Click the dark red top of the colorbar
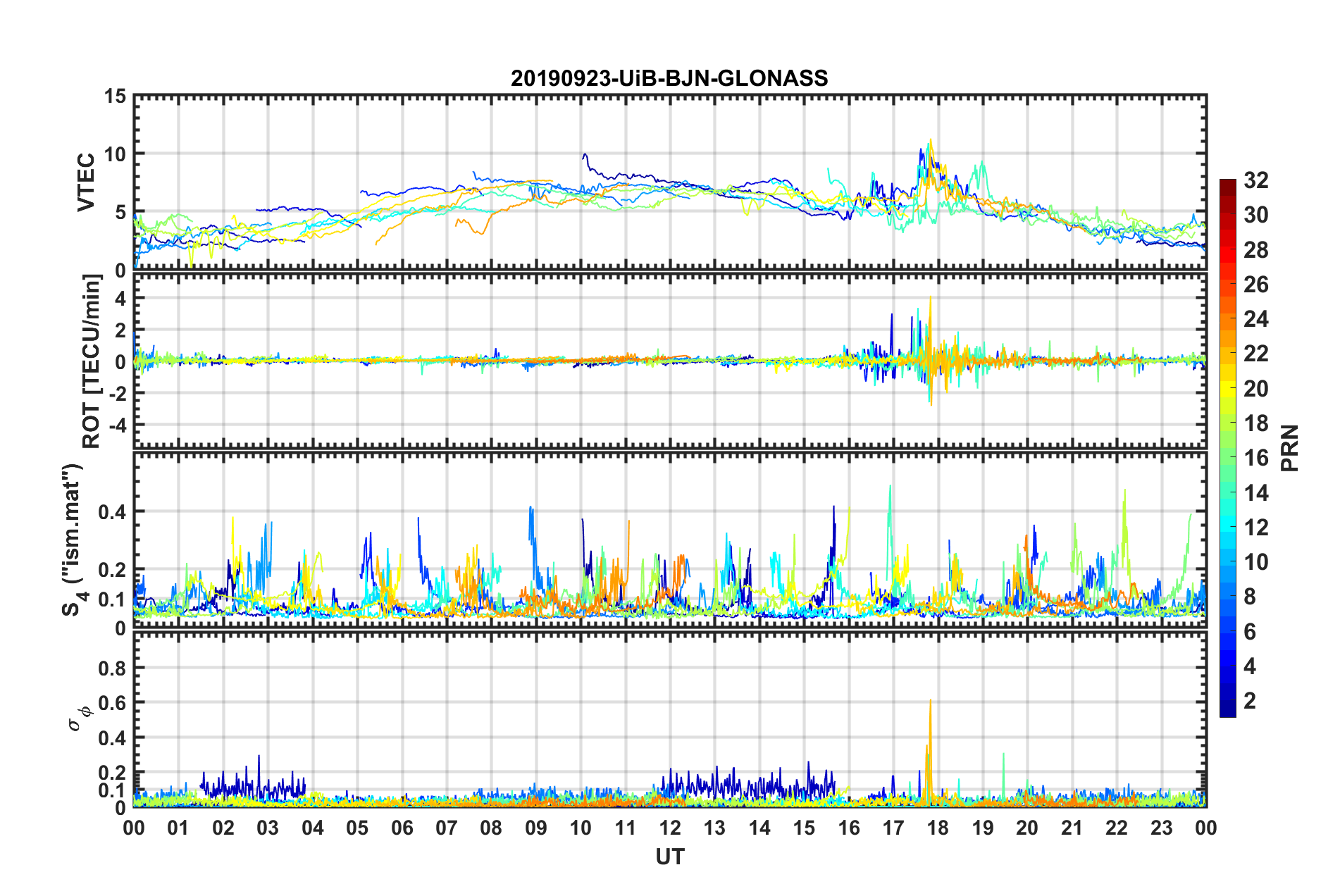 coord(1227,184)
